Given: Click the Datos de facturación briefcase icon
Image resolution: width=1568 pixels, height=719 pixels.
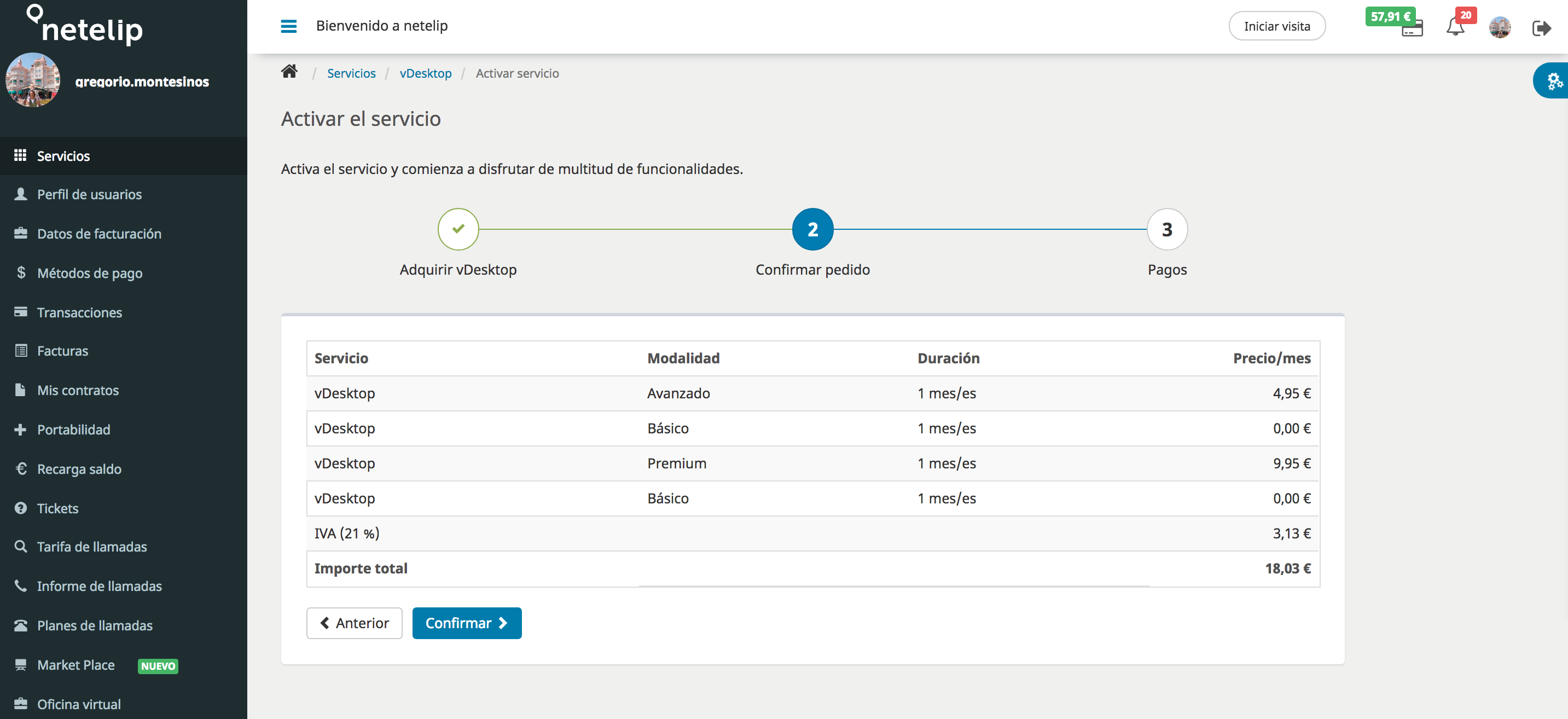Looking at the screenshot, I should point(21,233).
